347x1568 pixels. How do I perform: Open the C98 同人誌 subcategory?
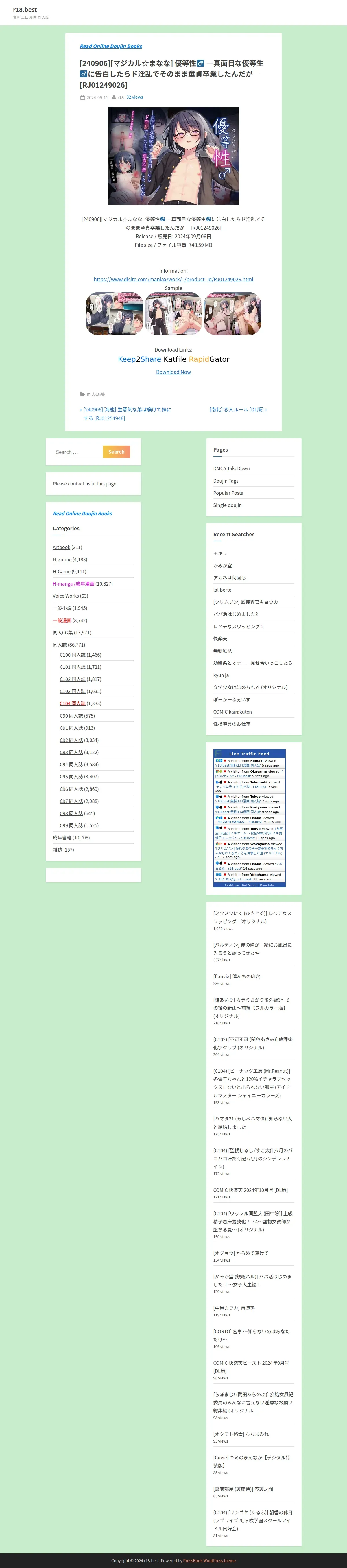pyautogui.click(x=71, y=813)
